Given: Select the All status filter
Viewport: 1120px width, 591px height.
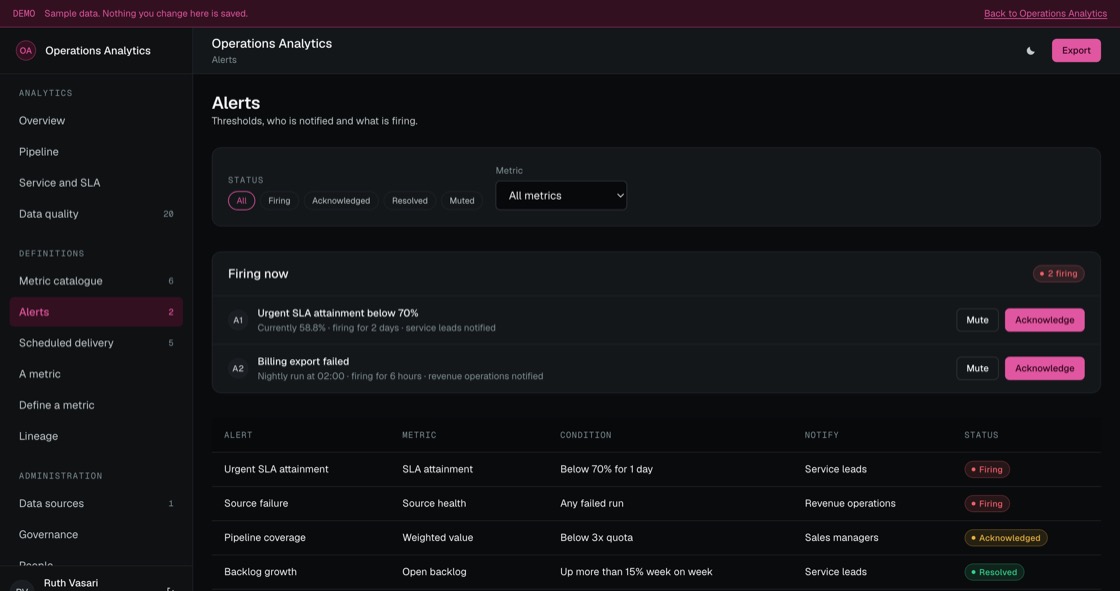Looking at the screenshot, I should point(241,201).
